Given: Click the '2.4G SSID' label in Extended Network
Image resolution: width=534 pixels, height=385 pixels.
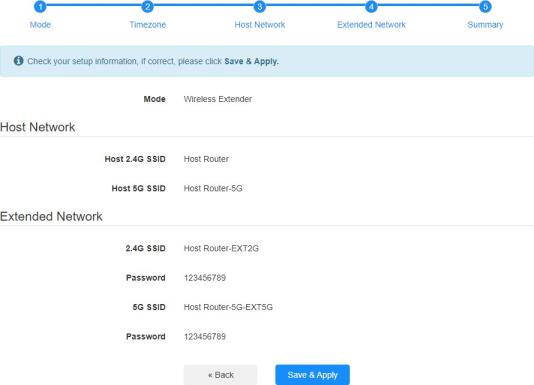Looking at the screenshot, I should 146,248.
